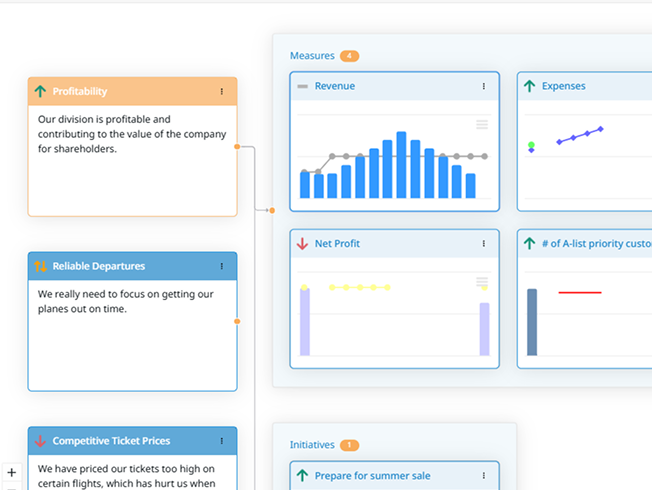Click the Measures count badge showing 4
This screenshot has height=490, width=652.
click(349, 56)
